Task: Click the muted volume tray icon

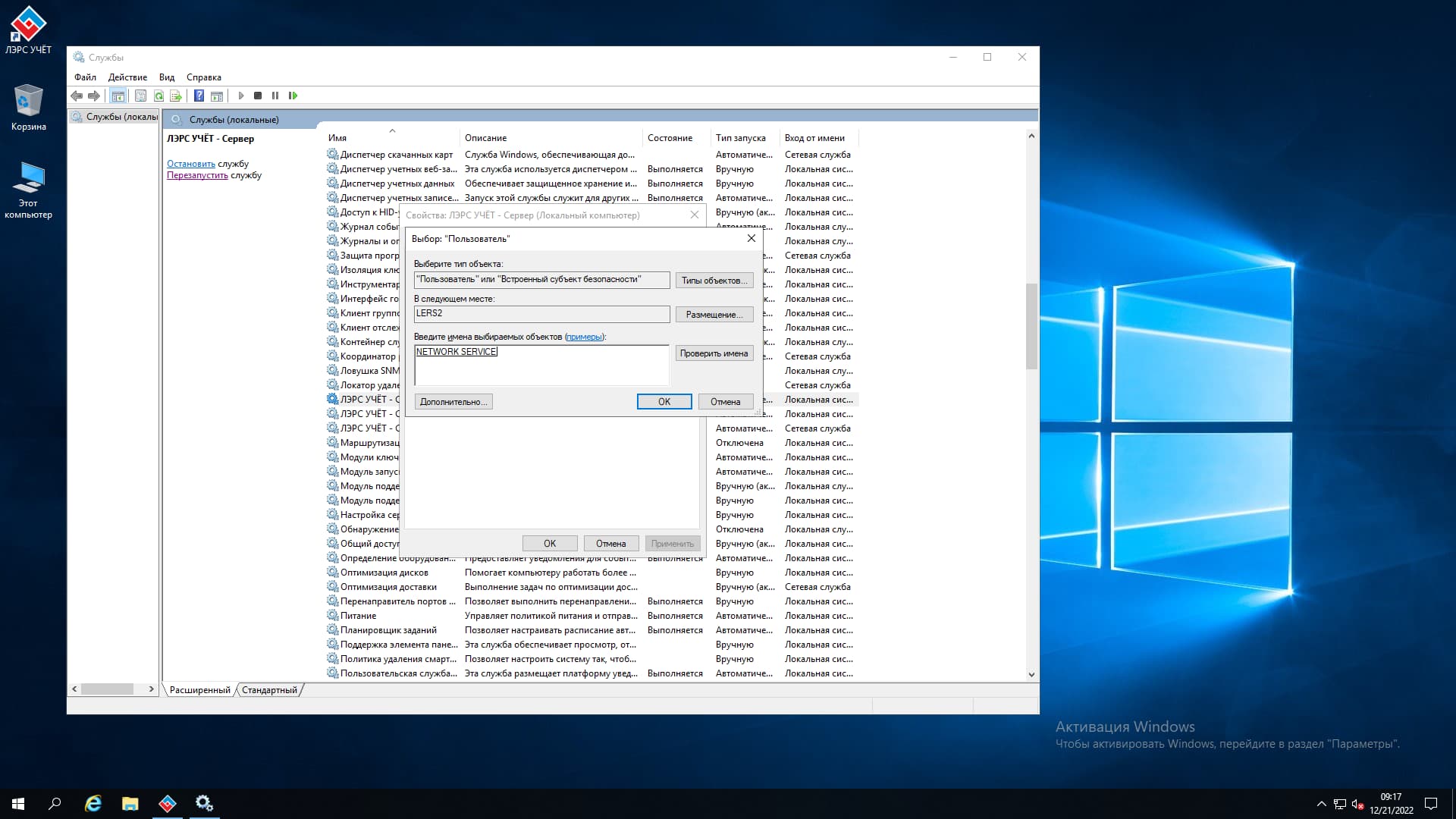Action: click(1357, 804)
